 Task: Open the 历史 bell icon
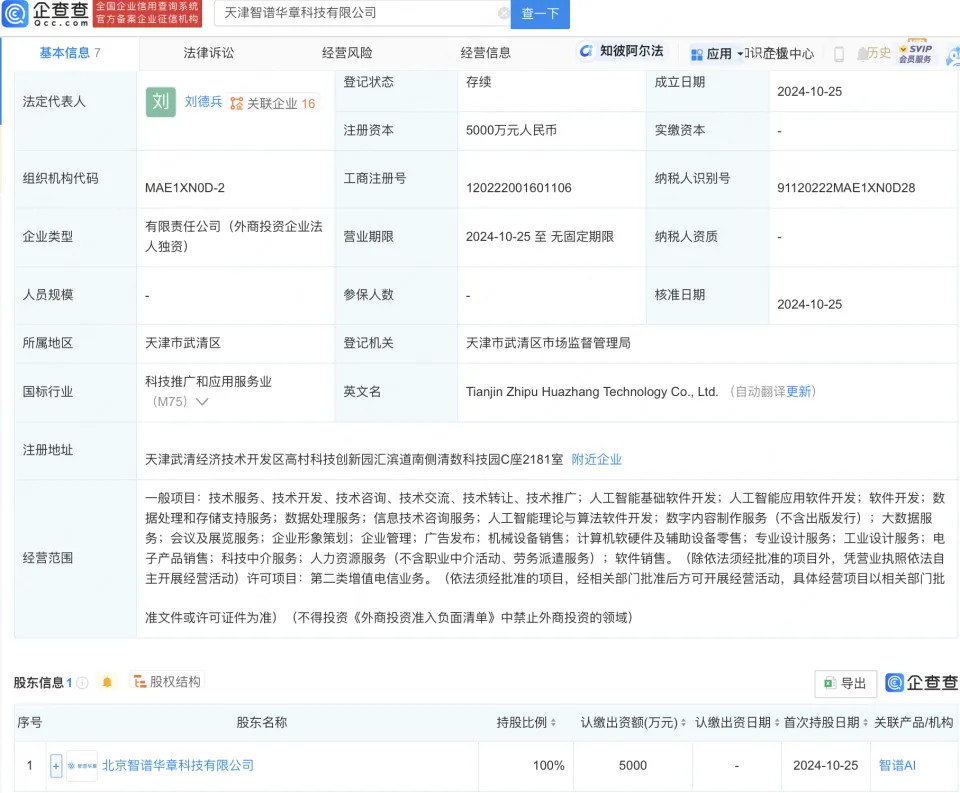(x=873, y=53)
